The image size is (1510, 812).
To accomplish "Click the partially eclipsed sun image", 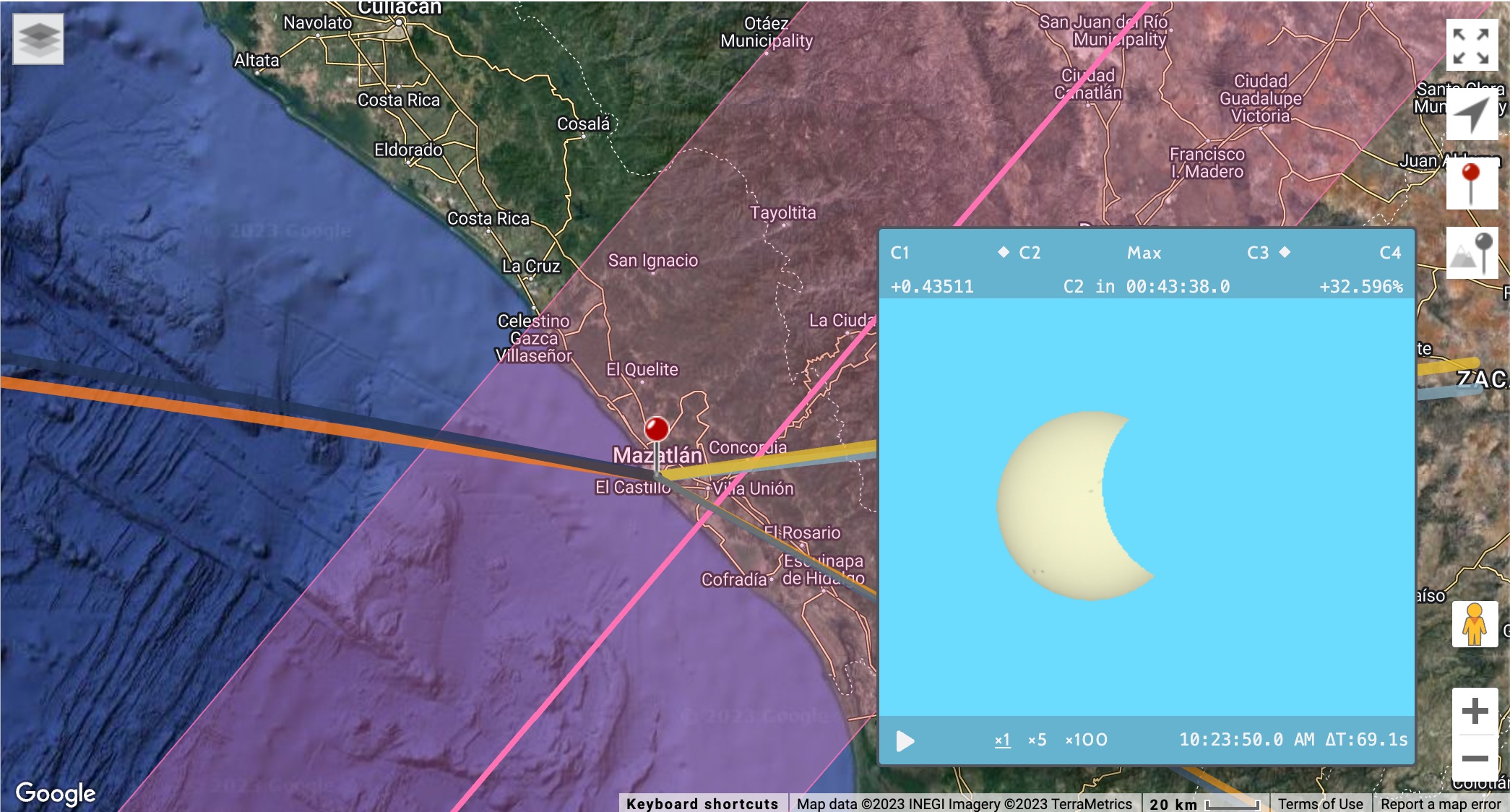I will (1075, 506).
